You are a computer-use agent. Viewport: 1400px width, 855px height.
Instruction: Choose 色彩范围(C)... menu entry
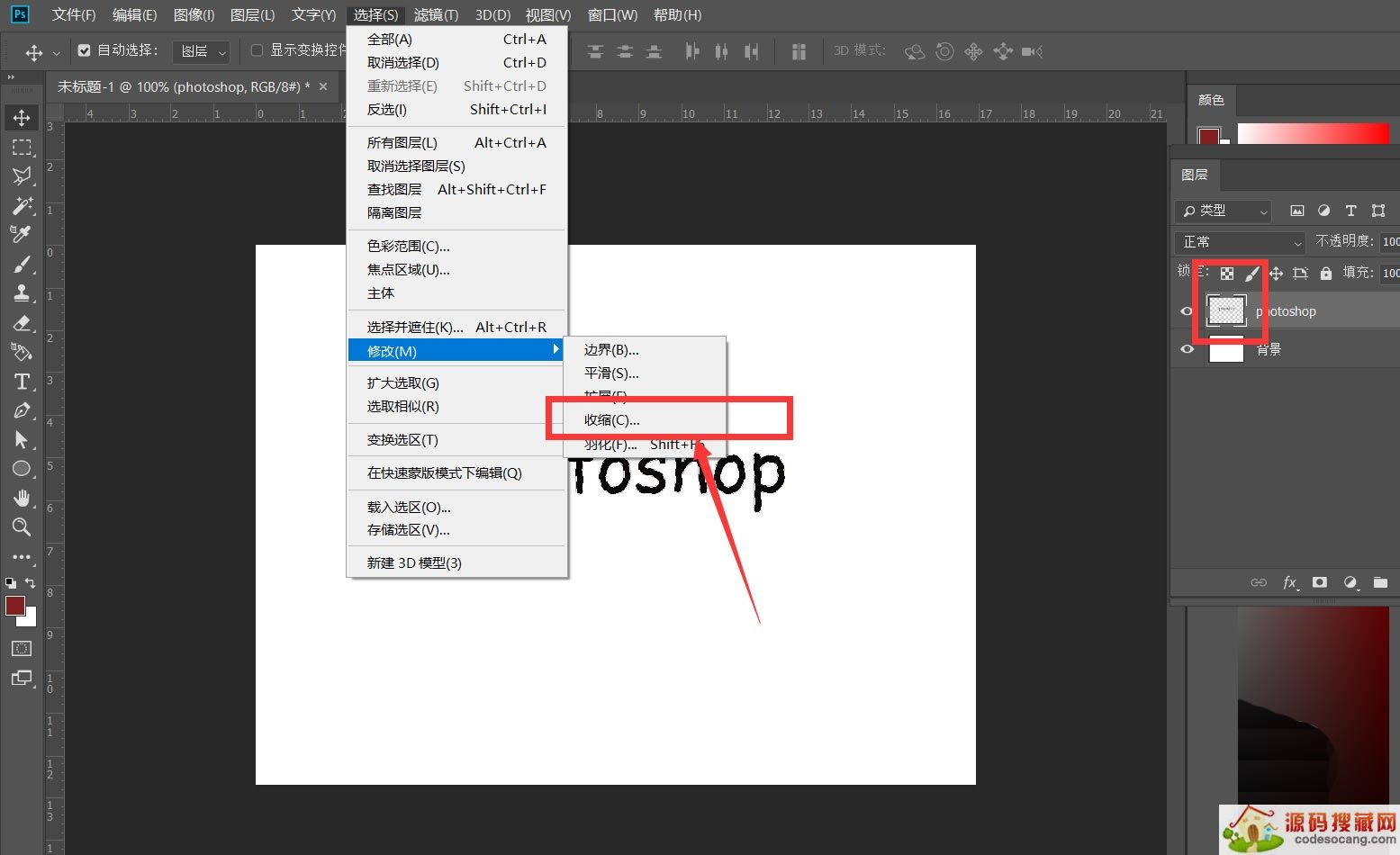pos(457,246)
